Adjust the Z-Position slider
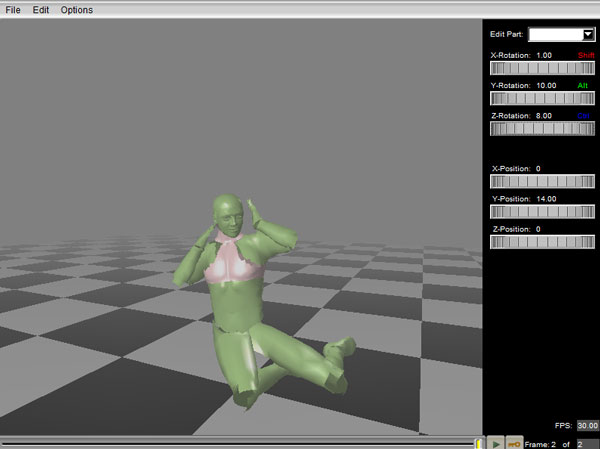The width and height of the screenshot is (600, 449). [x=542, y=242]
